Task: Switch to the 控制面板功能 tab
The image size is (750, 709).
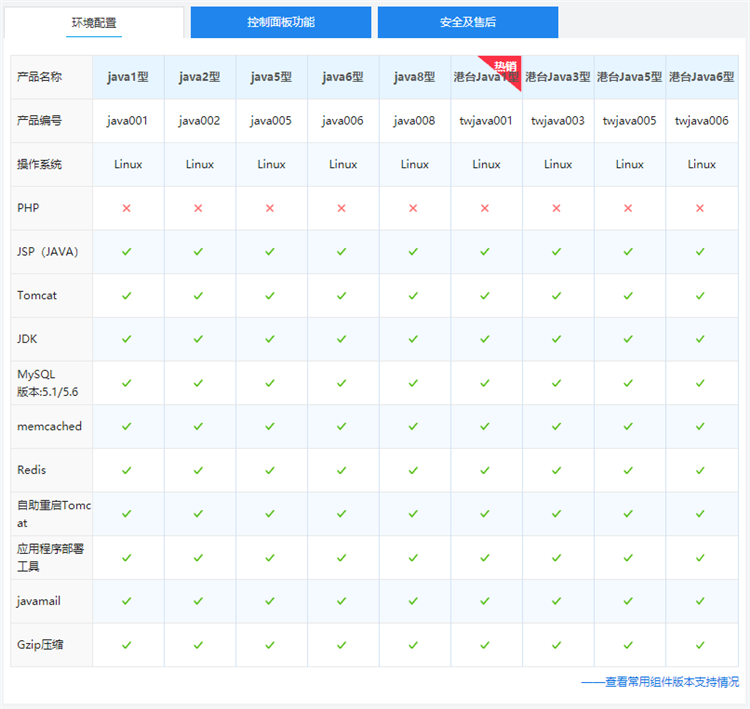Action: click(x=280, y=22)
